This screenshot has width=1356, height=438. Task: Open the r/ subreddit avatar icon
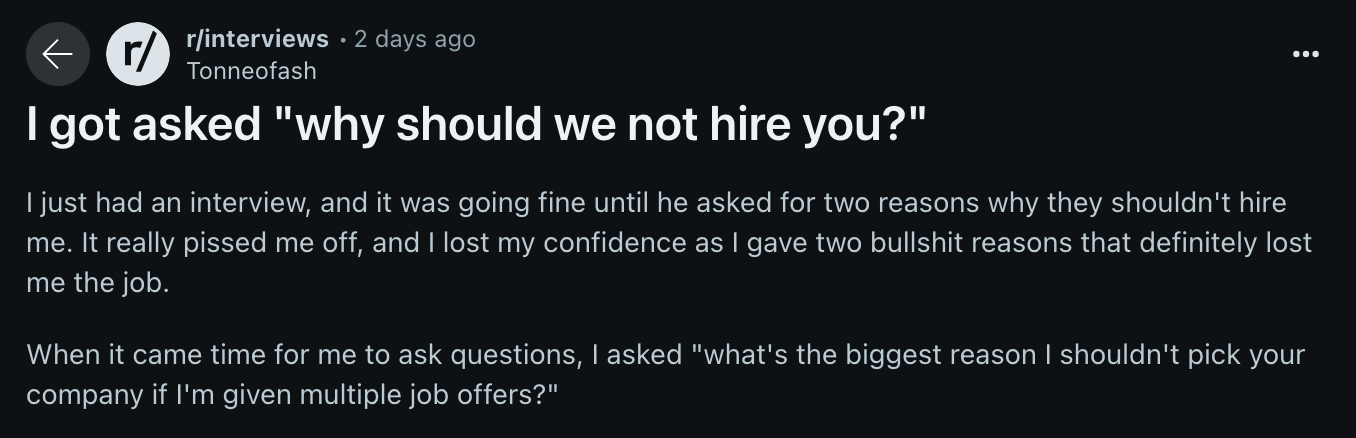point(138,54)
